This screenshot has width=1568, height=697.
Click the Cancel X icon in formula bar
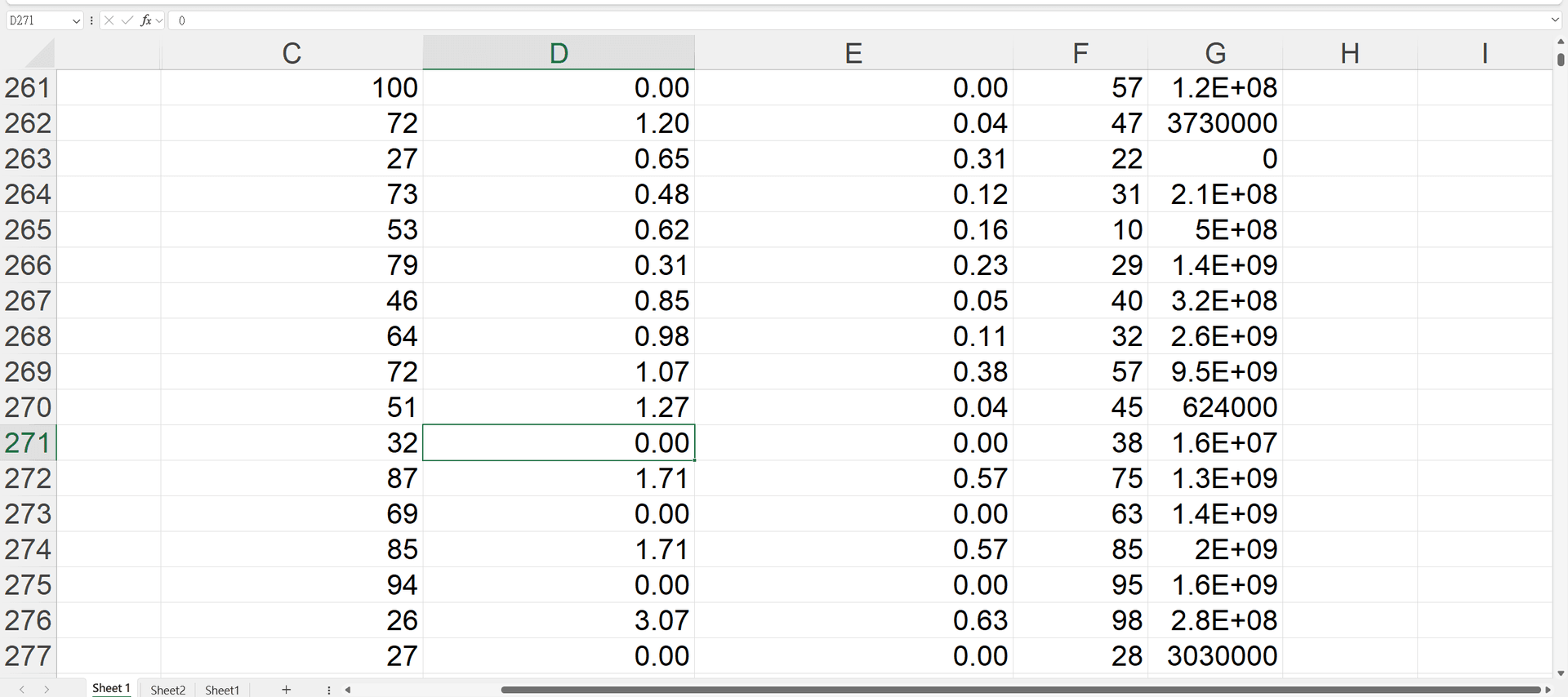click(109, 20)
